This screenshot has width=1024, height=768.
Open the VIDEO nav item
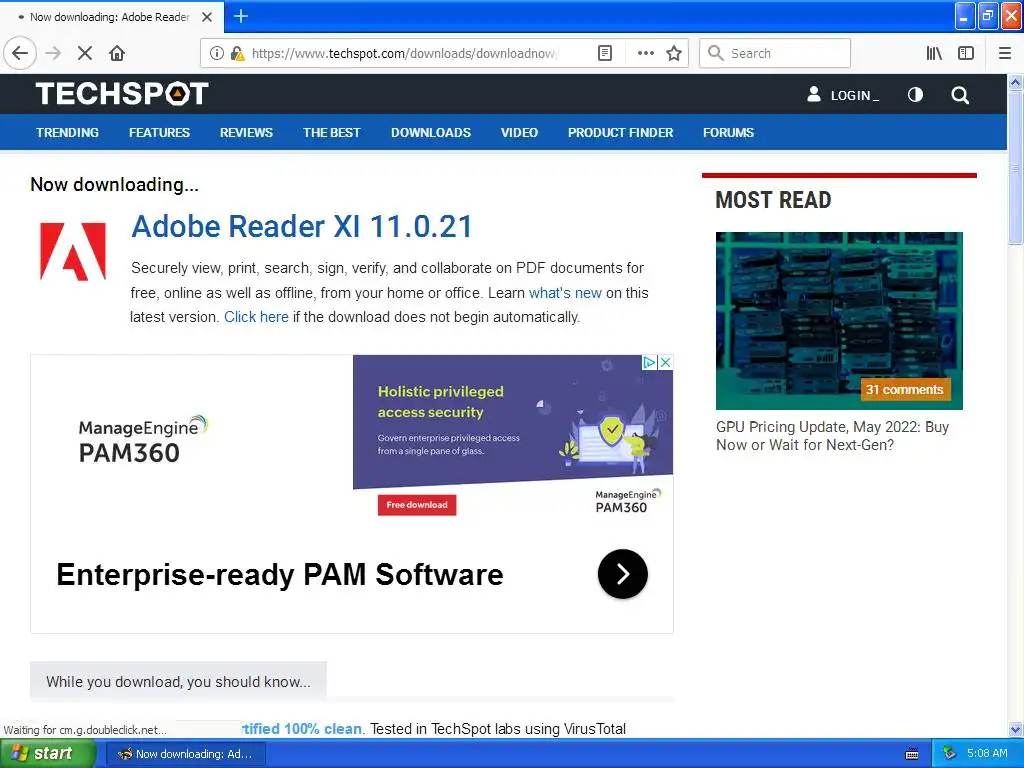pos(519,133)
